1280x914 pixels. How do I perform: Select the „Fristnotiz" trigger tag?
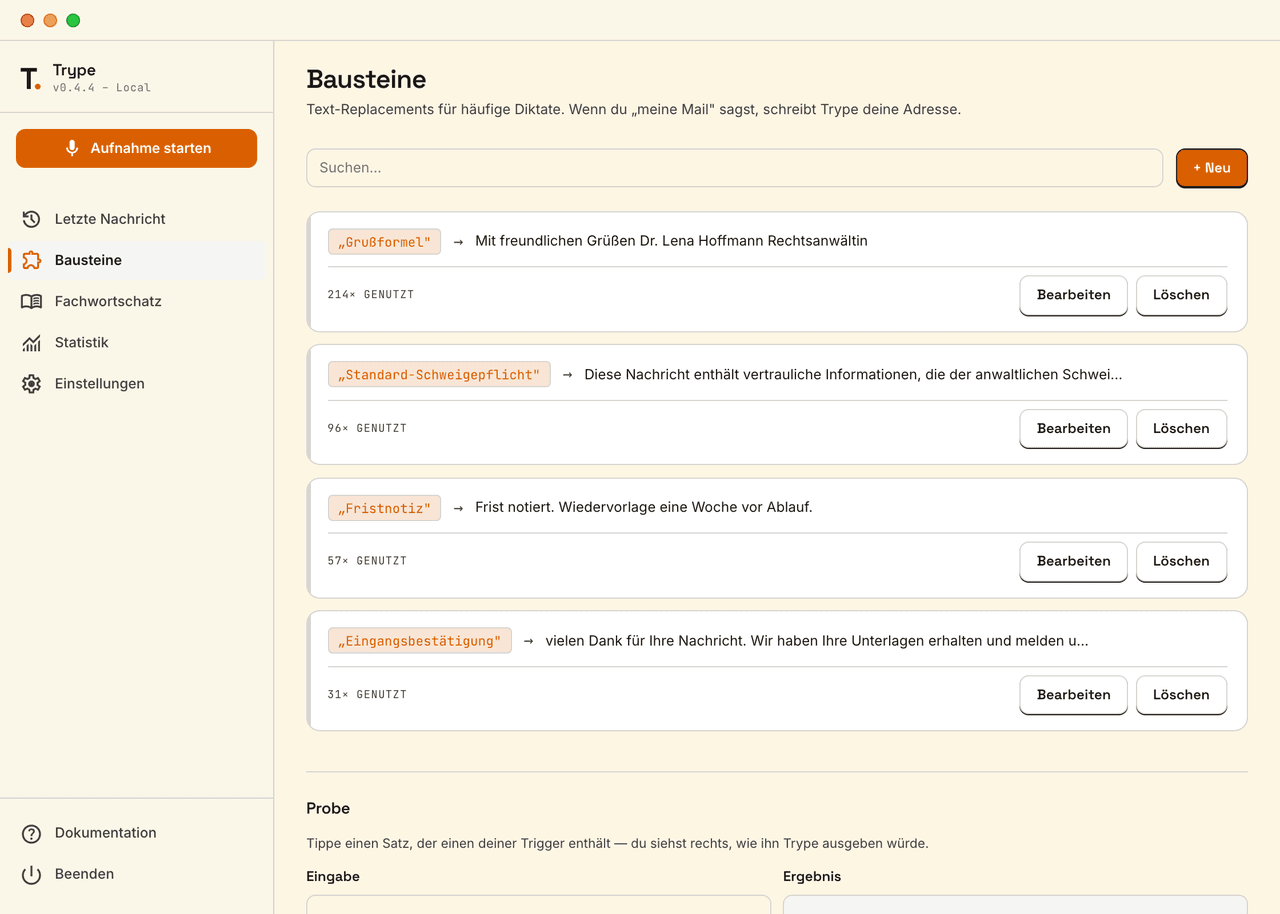tap(384, 508)
